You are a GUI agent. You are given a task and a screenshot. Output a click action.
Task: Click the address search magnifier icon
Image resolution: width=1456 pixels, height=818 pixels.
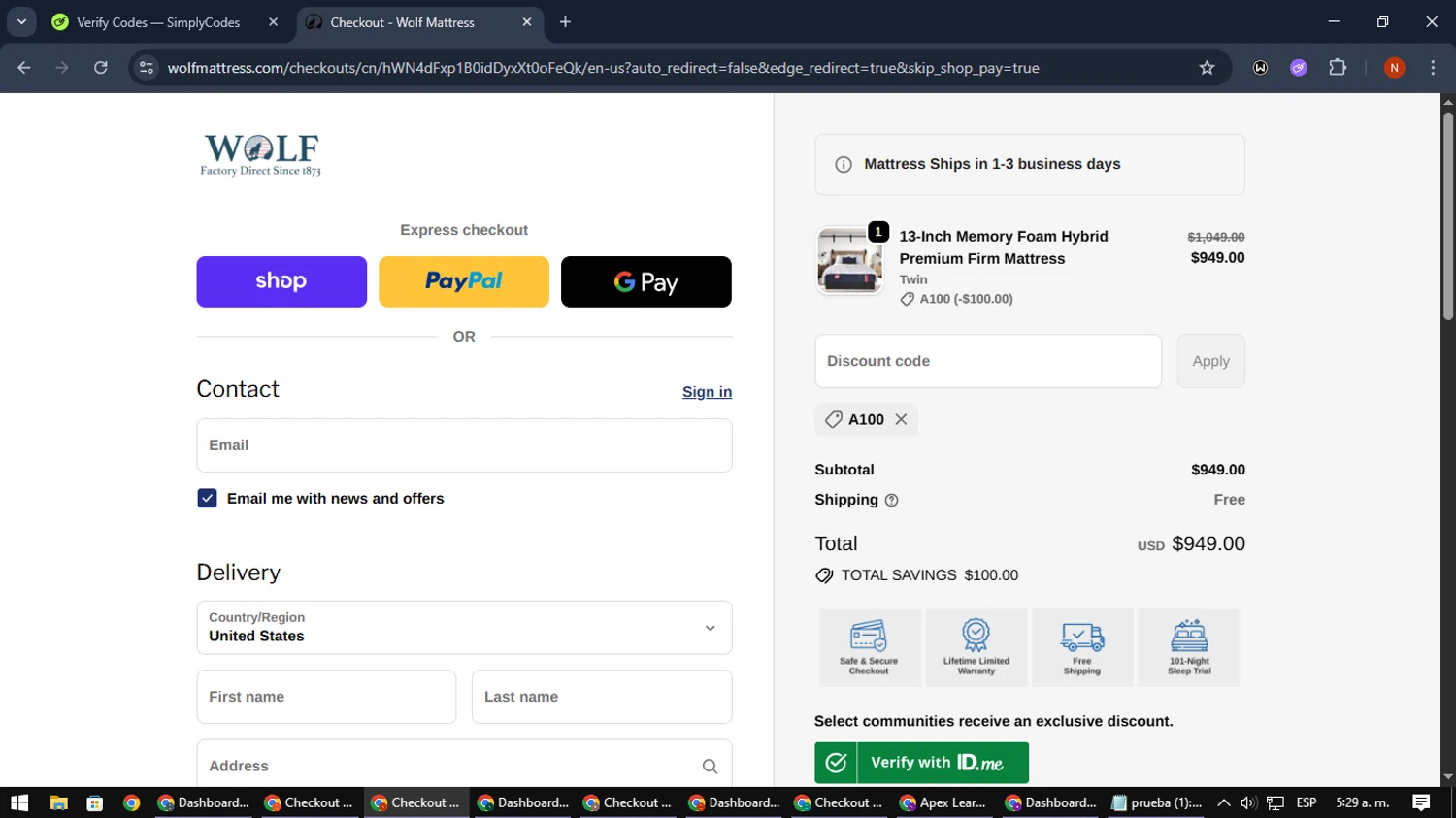(710, 767)
